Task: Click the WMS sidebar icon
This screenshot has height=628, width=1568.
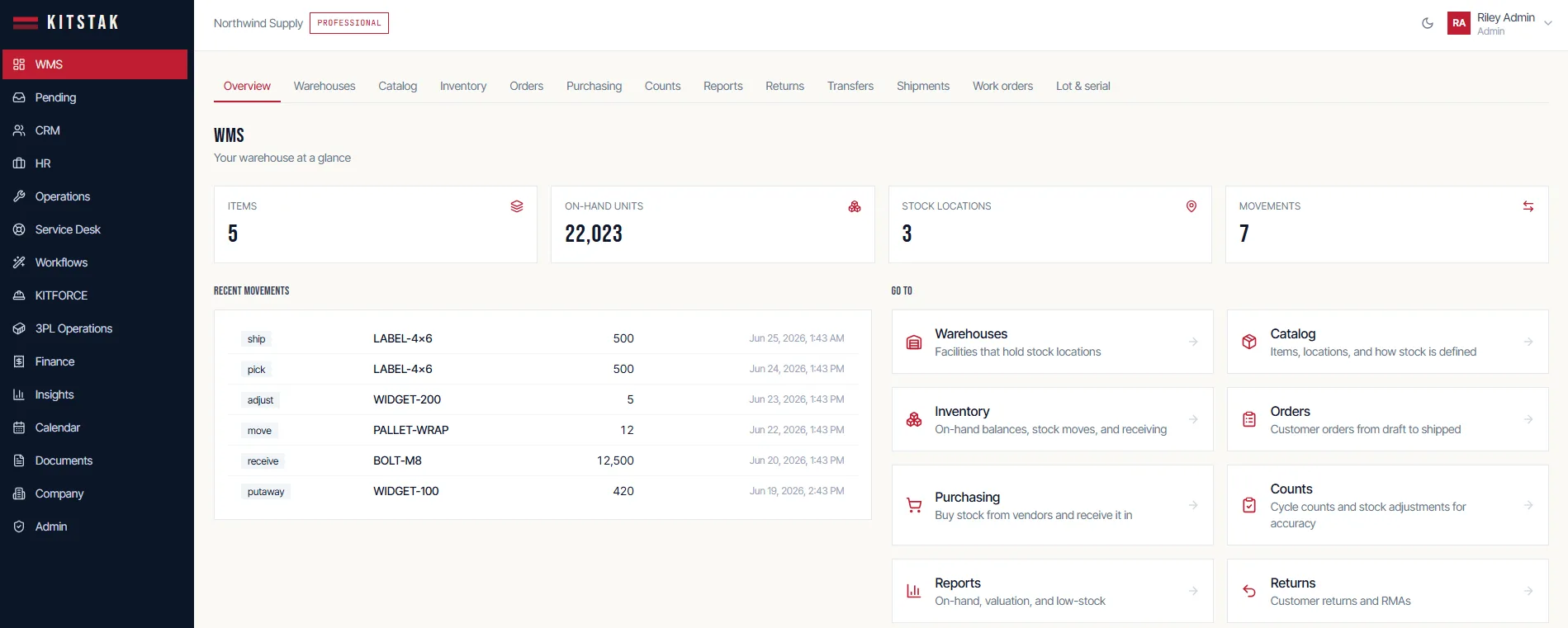Action: tap(19, 64)
